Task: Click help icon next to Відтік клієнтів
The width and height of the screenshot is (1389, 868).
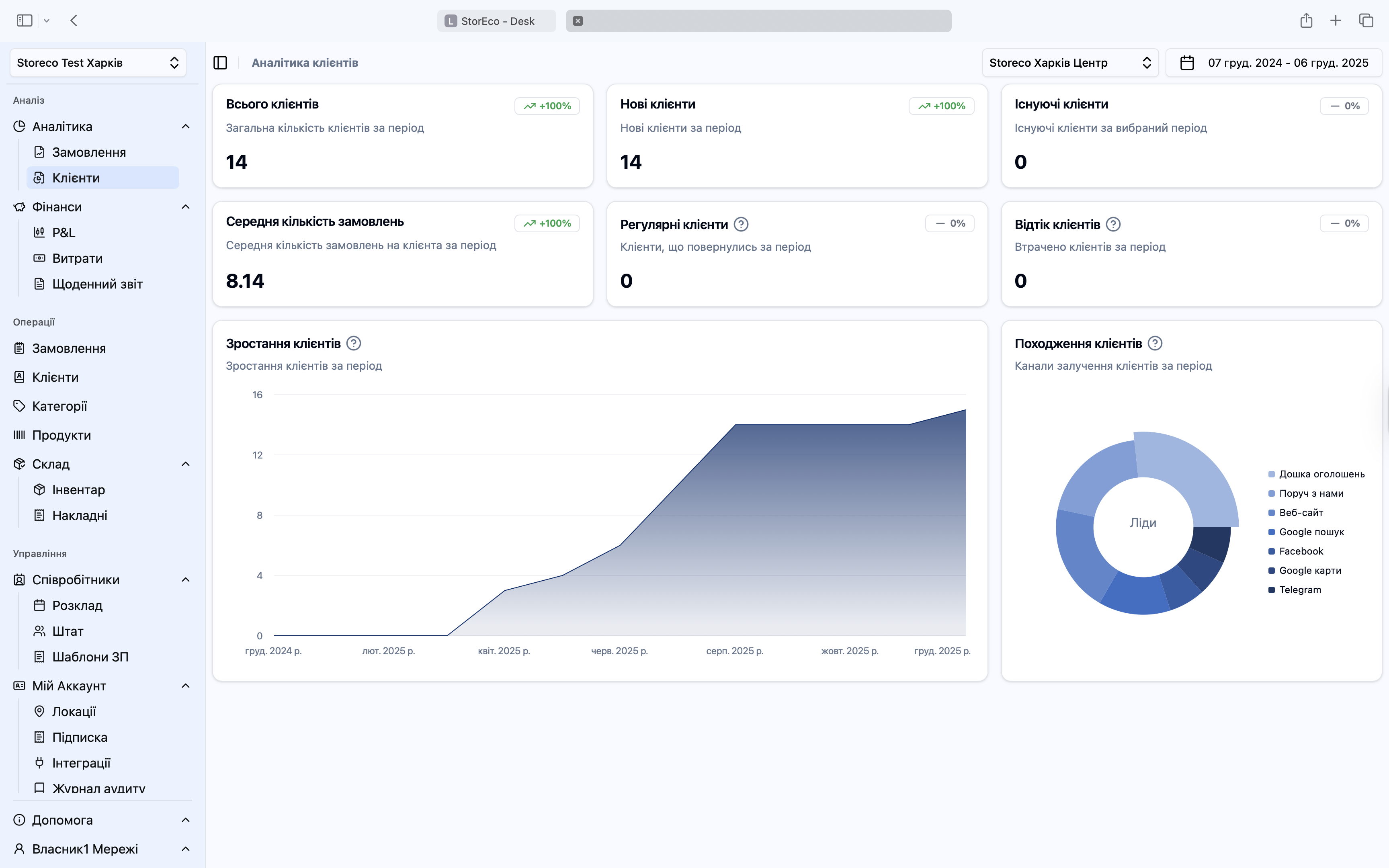Action: [x=1113, y=225]
